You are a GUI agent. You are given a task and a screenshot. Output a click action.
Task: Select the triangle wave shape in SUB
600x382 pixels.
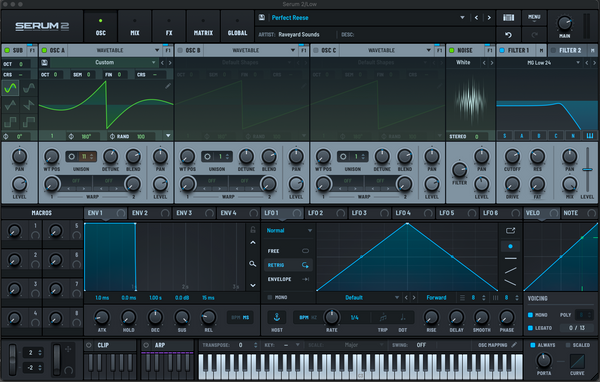coord(10,105)
